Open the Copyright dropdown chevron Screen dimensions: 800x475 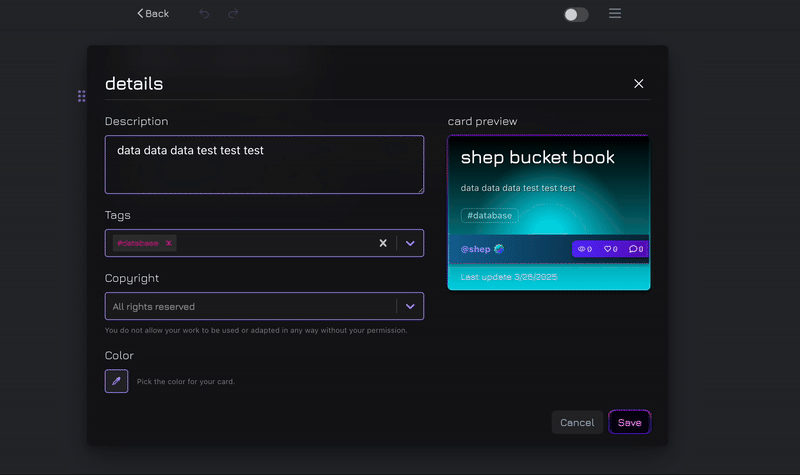coord(410,306)
